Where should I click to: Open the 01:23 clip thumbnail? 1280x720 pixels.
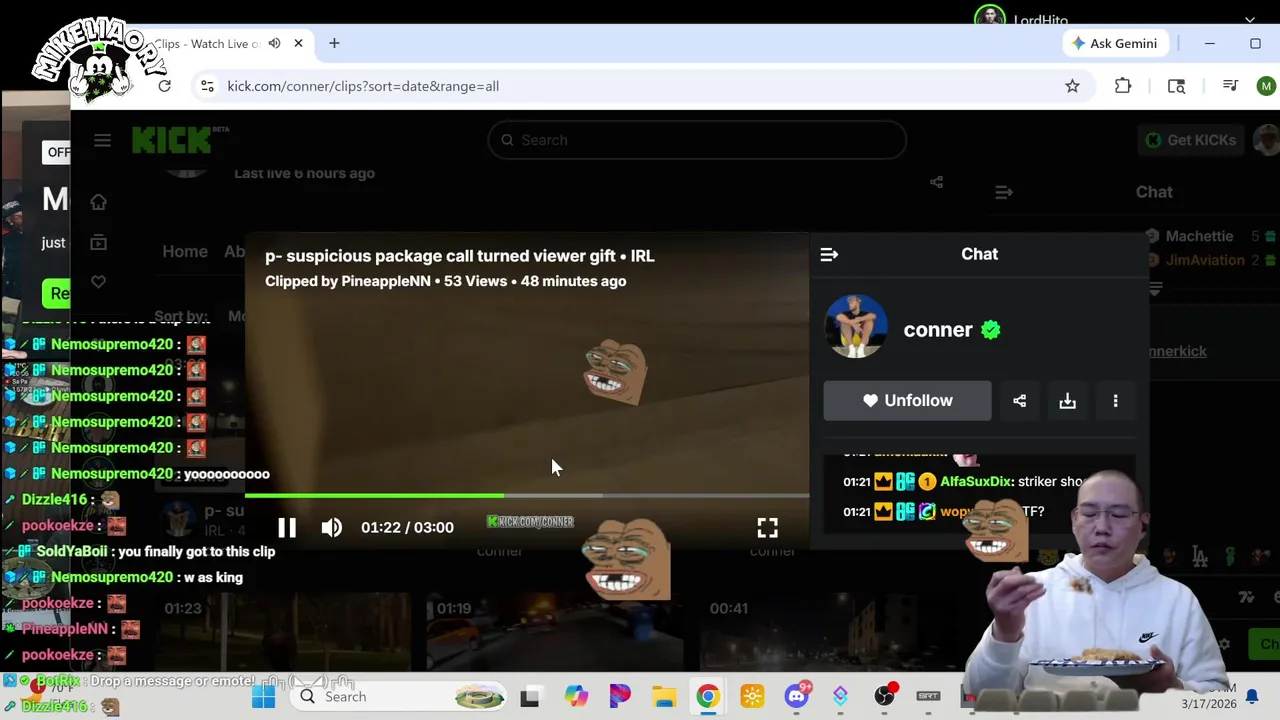[285, 630]
